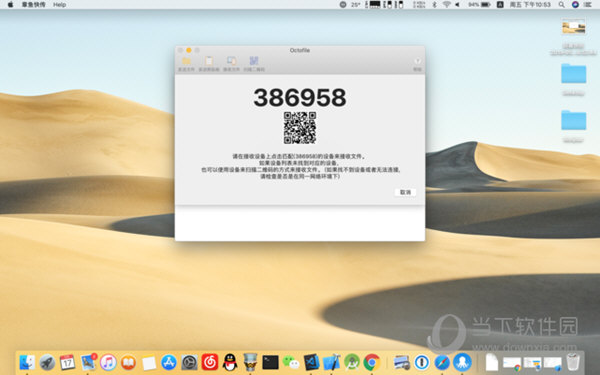600x375 pixels.
Task: Open Calendar showing 17 in Dock
Action: [x=67, y=362]
